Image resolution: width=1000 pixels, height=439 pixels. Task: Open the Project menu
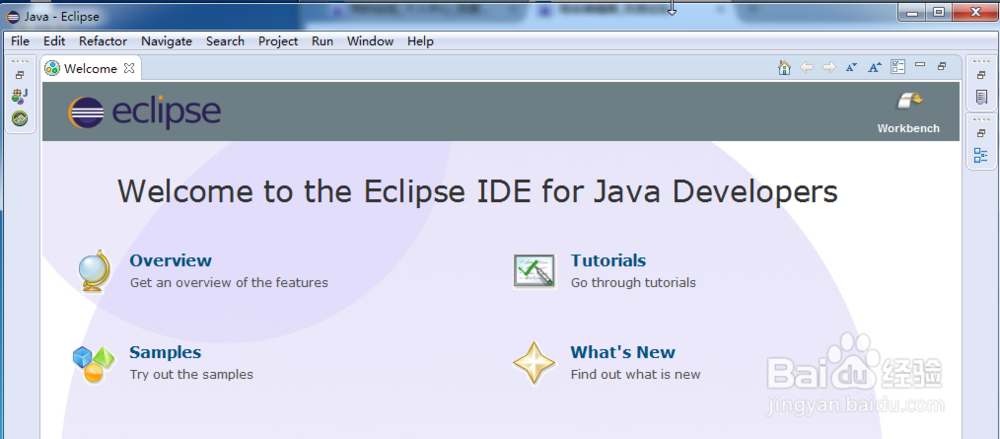277,41
